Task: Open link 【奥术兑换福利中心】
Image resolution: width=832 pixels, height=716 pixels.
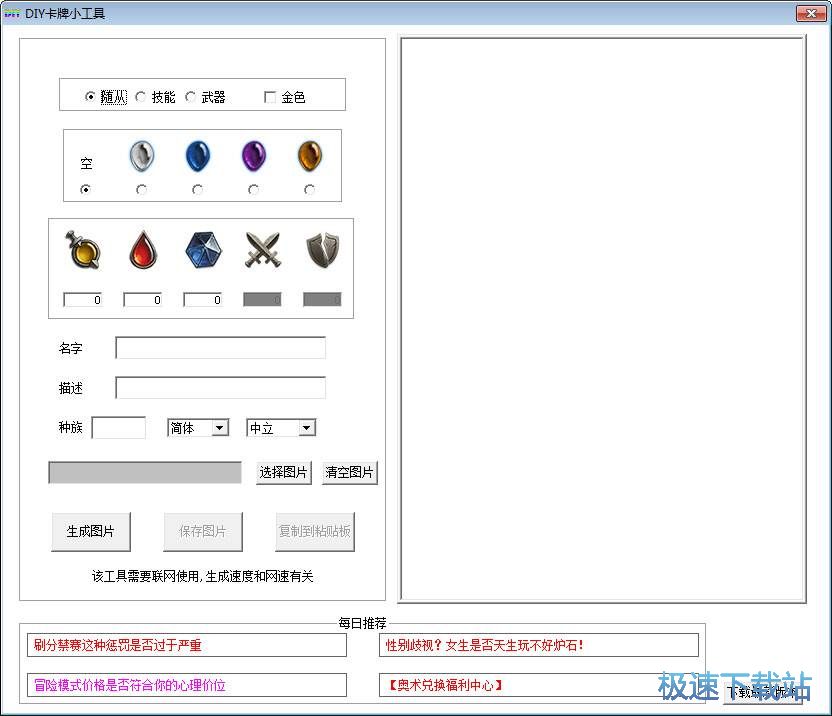Action: (x=539, y=685)
